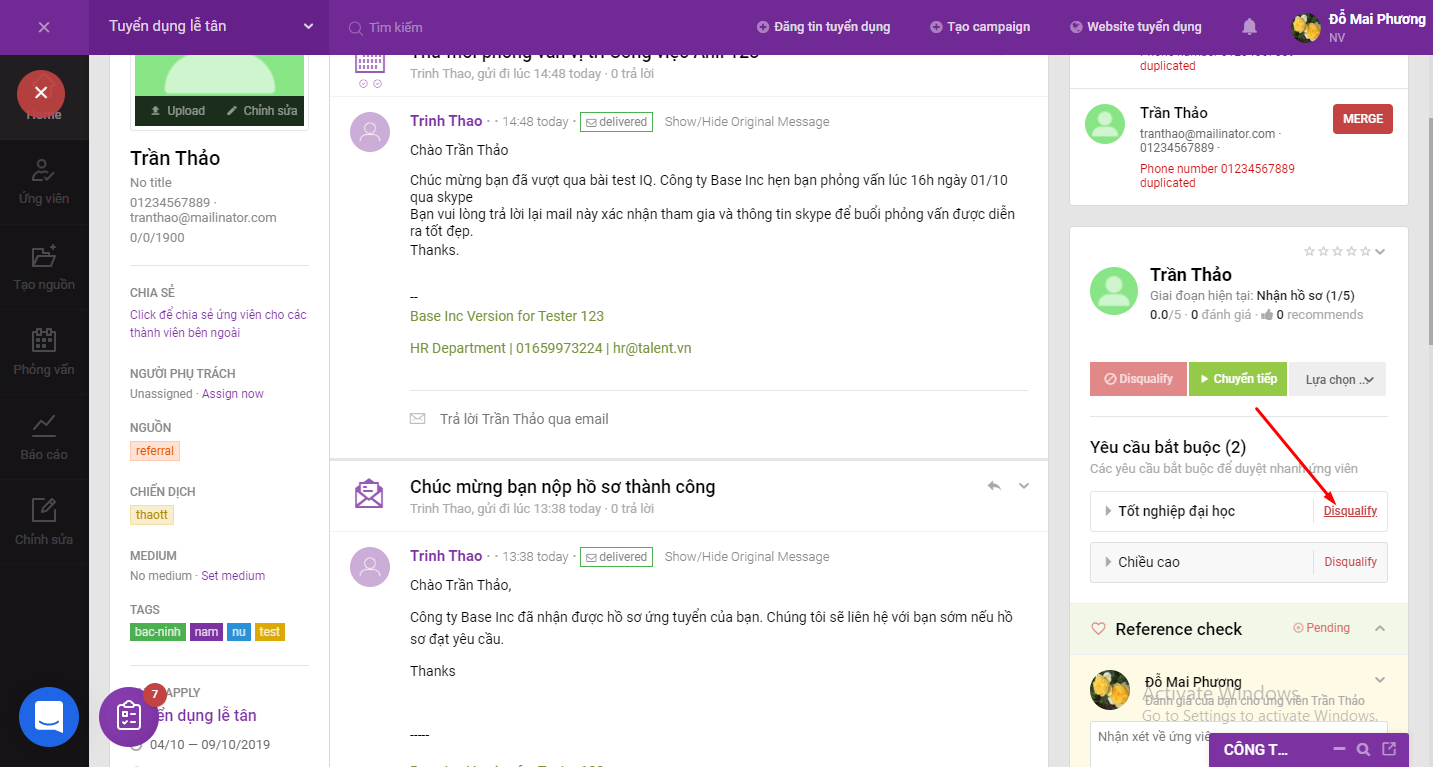This screenshot has width=1433, height=767.
Task: Search within the CÔNG T... chat panel
Action: [x=1364, y=749]
